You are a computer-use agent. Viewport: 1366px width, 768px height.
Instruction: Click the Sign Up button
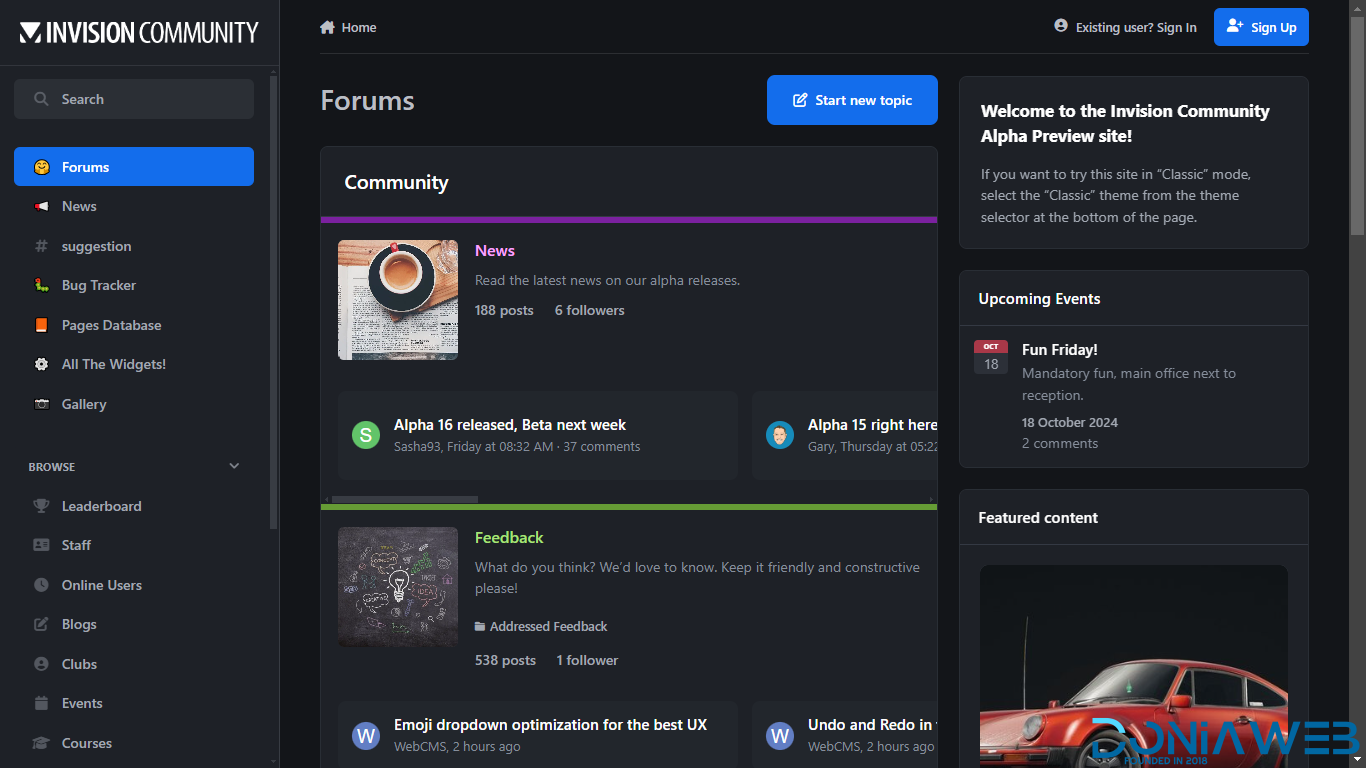pyautogui.click(x=1261, y=27)
